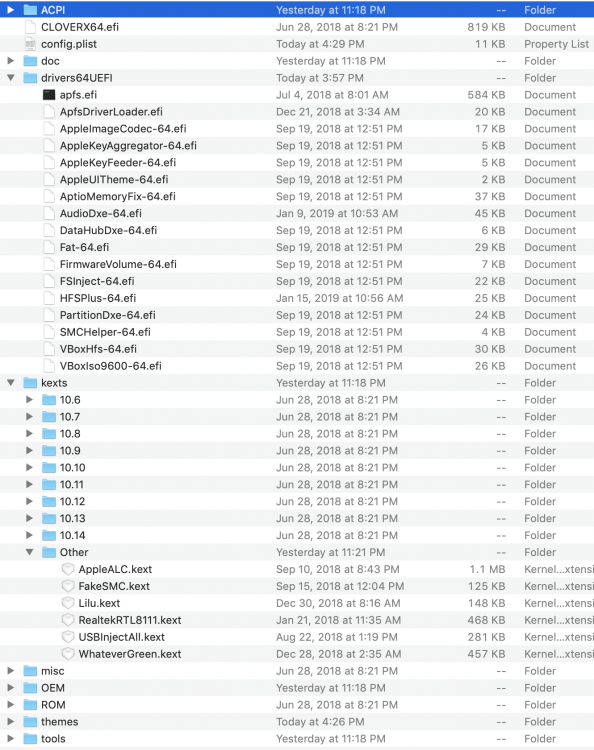
Task: Expand the themes folder triangle
Action: point(11,721)
